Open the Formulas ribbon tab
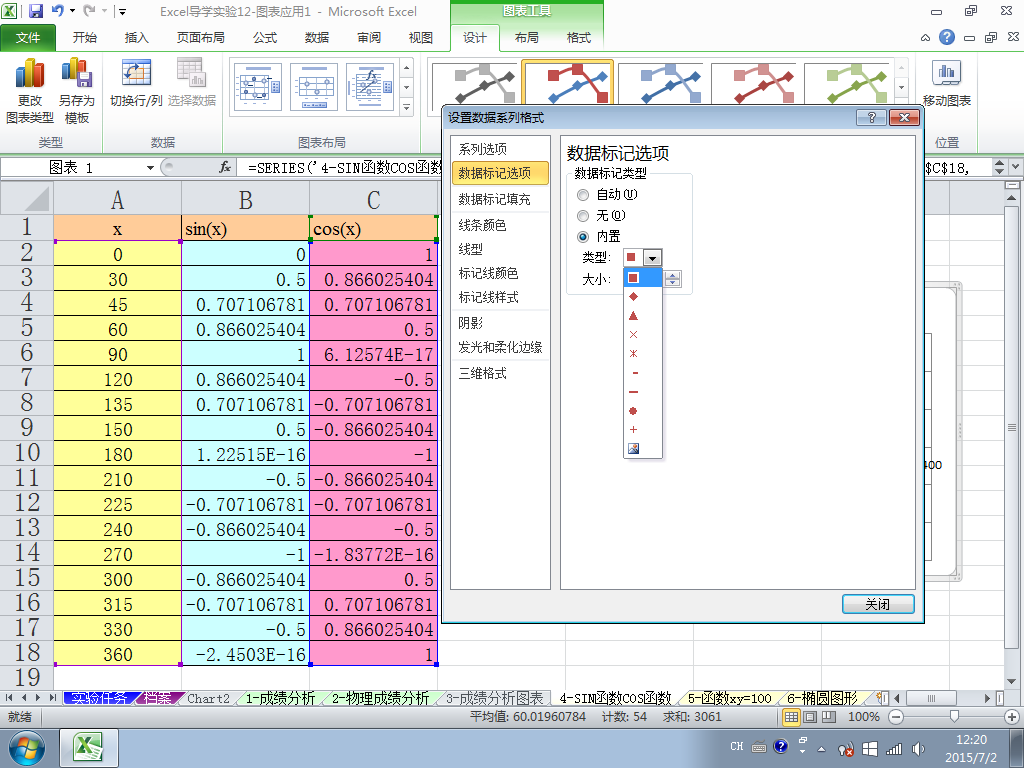Screen dimensions: 1024x768 tap(265, 38)
